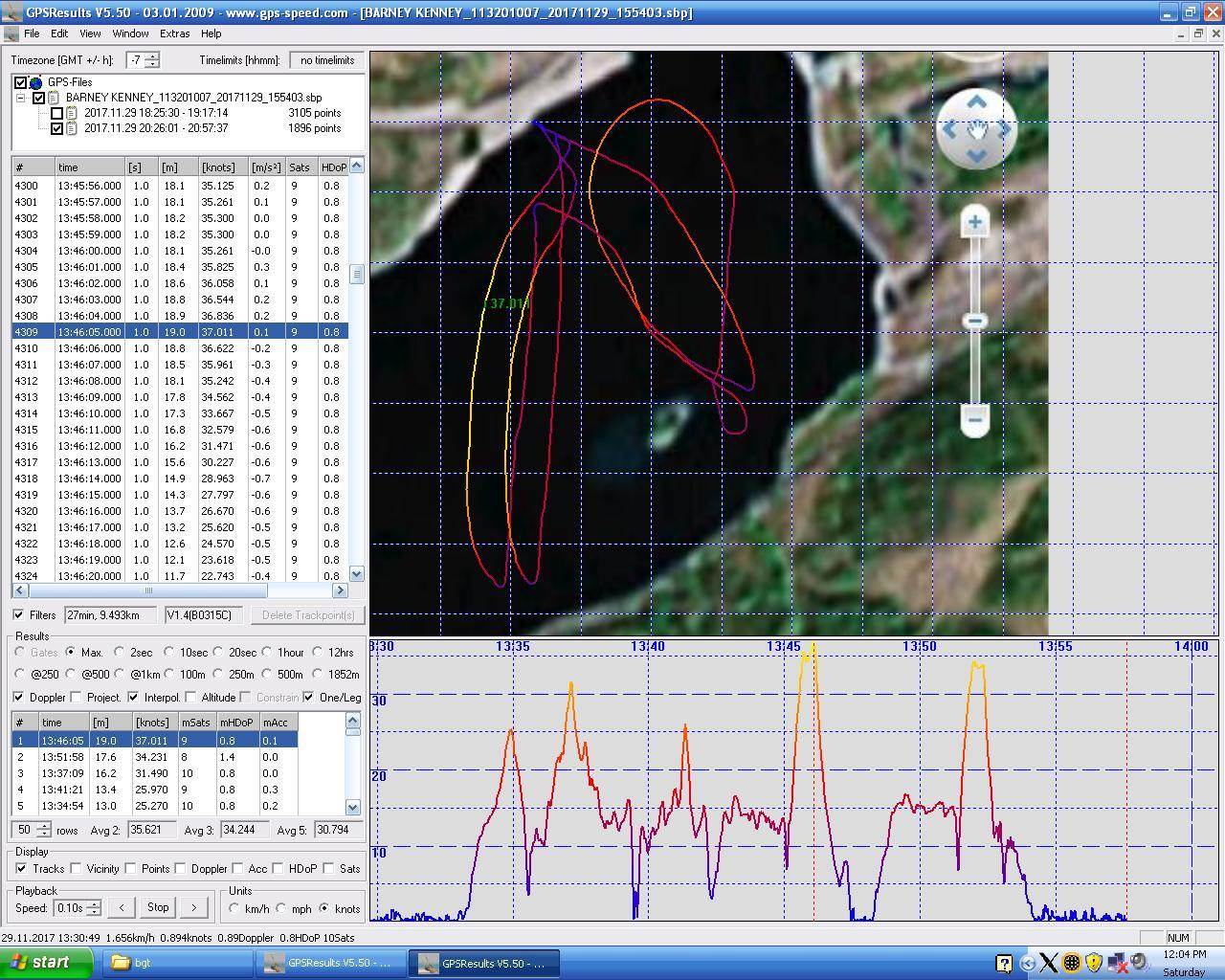Image resolution: width=1225 pixels, height=980 pixels.
Task: Increase the timezone spinner value
Action: point(152,56)
